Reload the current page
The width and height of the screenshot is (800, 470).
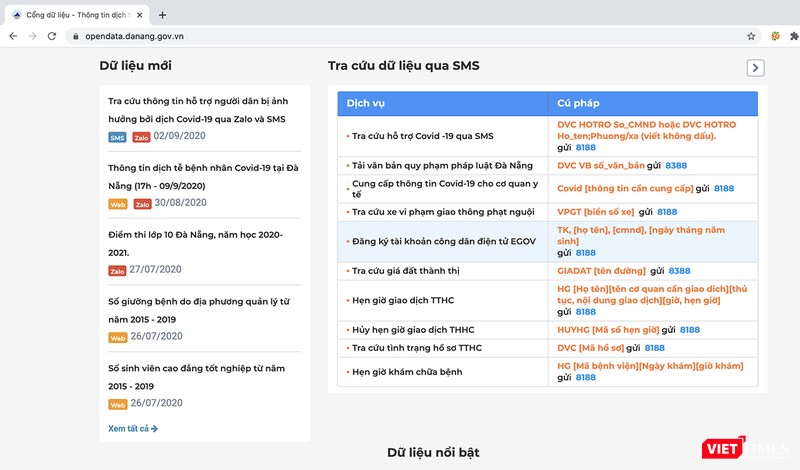pos(52,36)
